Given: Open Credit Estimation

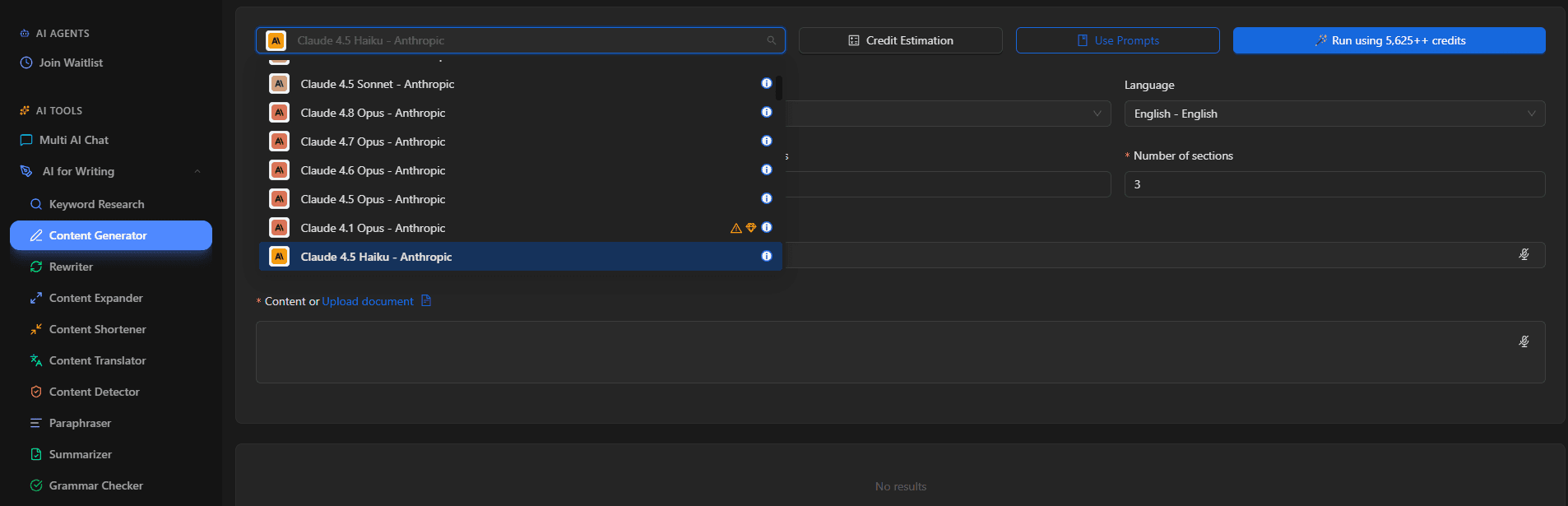Looking at the screenshot, I should [901, 40].
